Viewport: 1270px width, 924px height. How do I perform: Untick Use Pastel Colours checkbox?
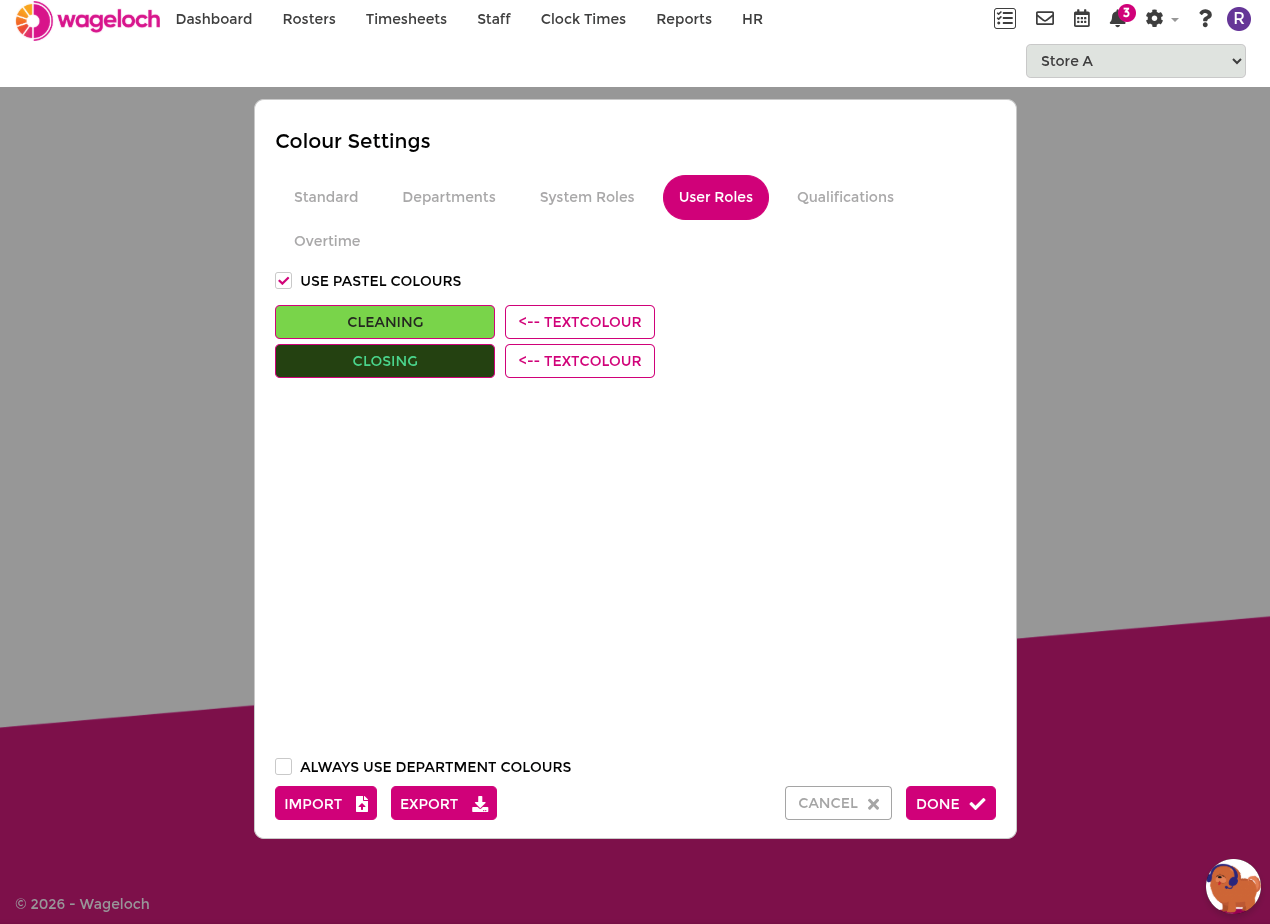(284, 281)
